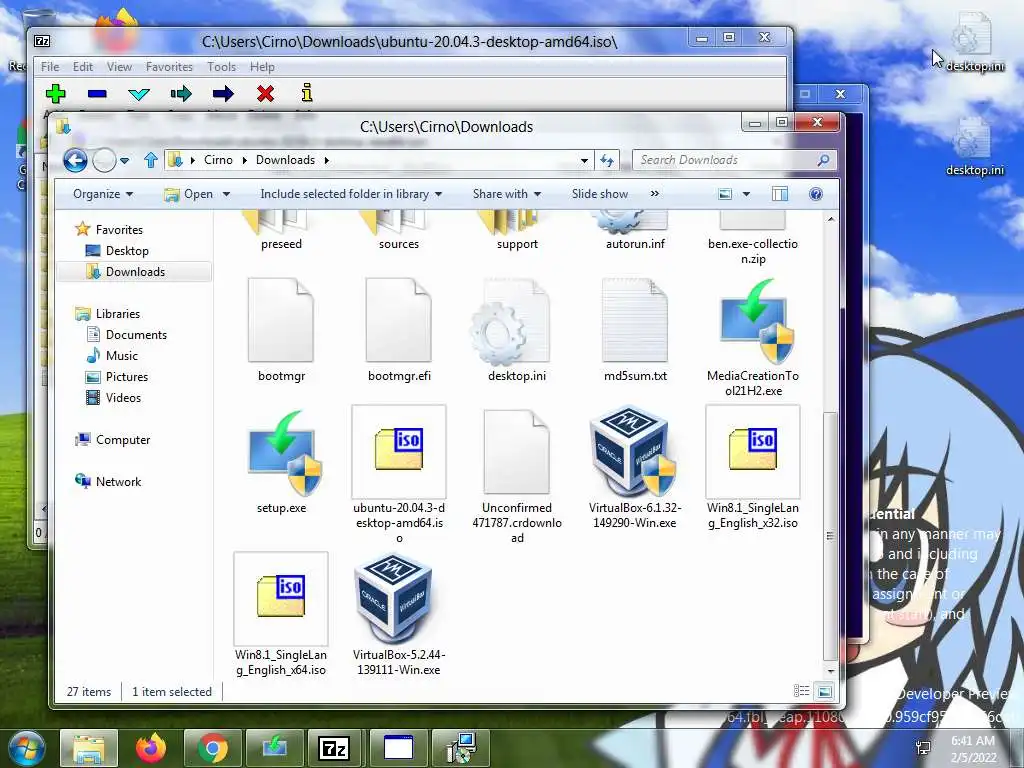The image size is (1024, 768).
Task: Change view with the views icon
Action: point(725,194)
